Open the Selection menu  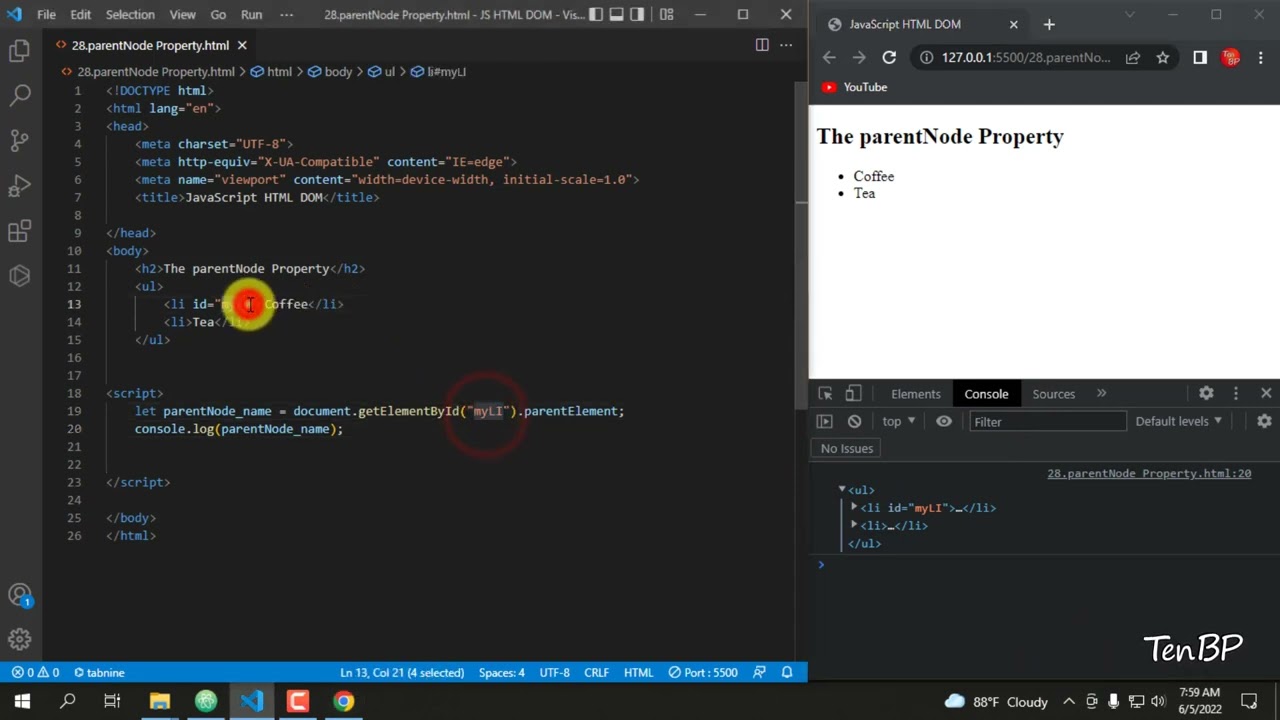point(130,15)
